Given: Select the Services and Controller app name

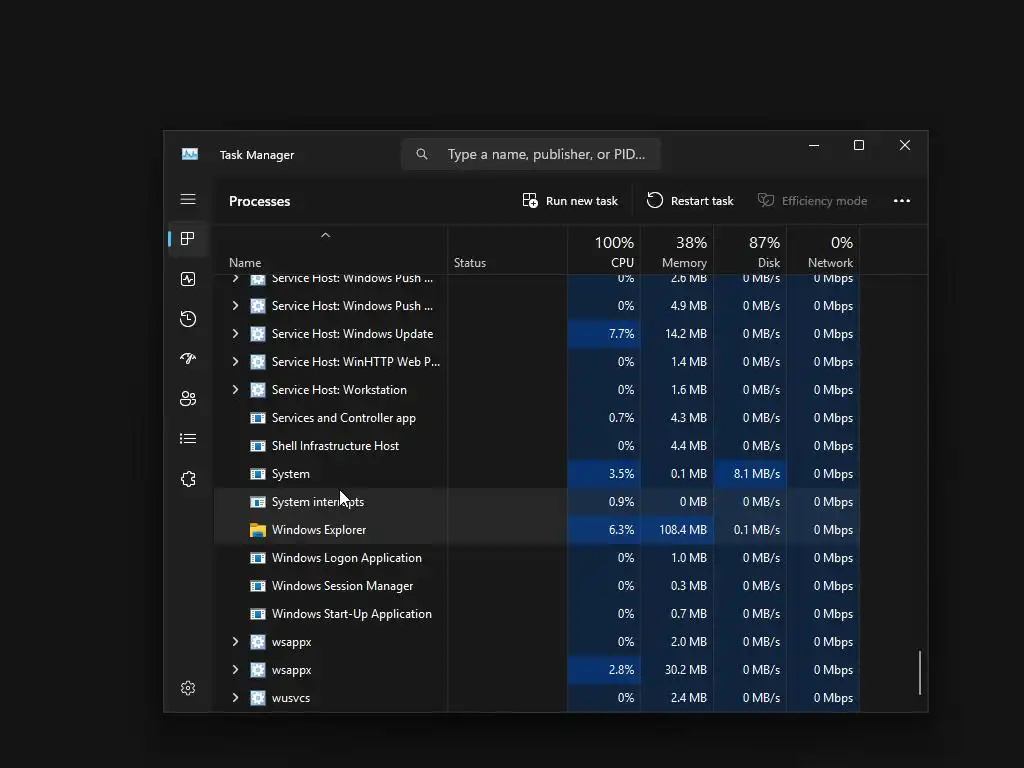Looking at the screenshot, I should pos(344,418).
